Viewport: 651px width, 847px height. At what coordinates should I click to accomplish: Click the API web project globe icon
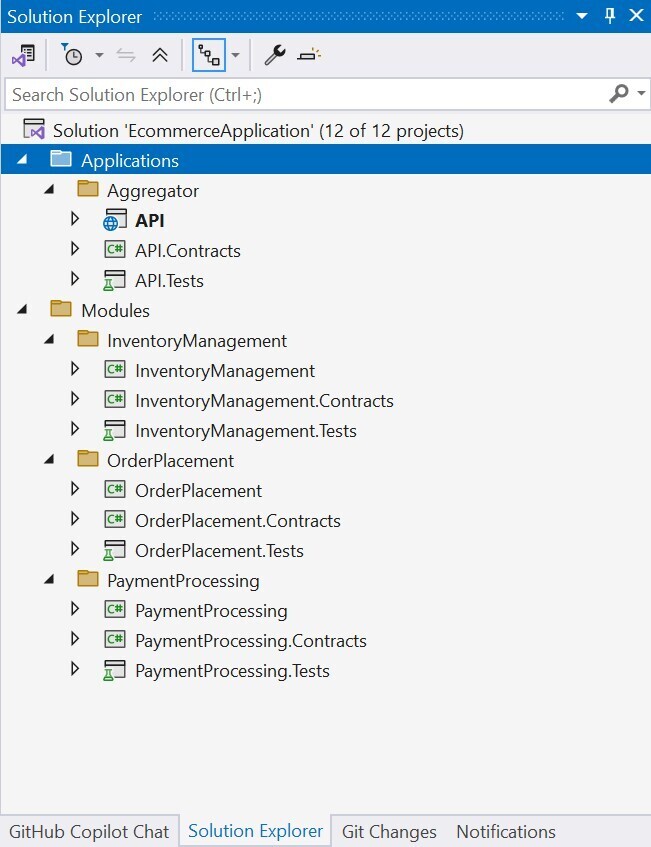click(115, 220)
